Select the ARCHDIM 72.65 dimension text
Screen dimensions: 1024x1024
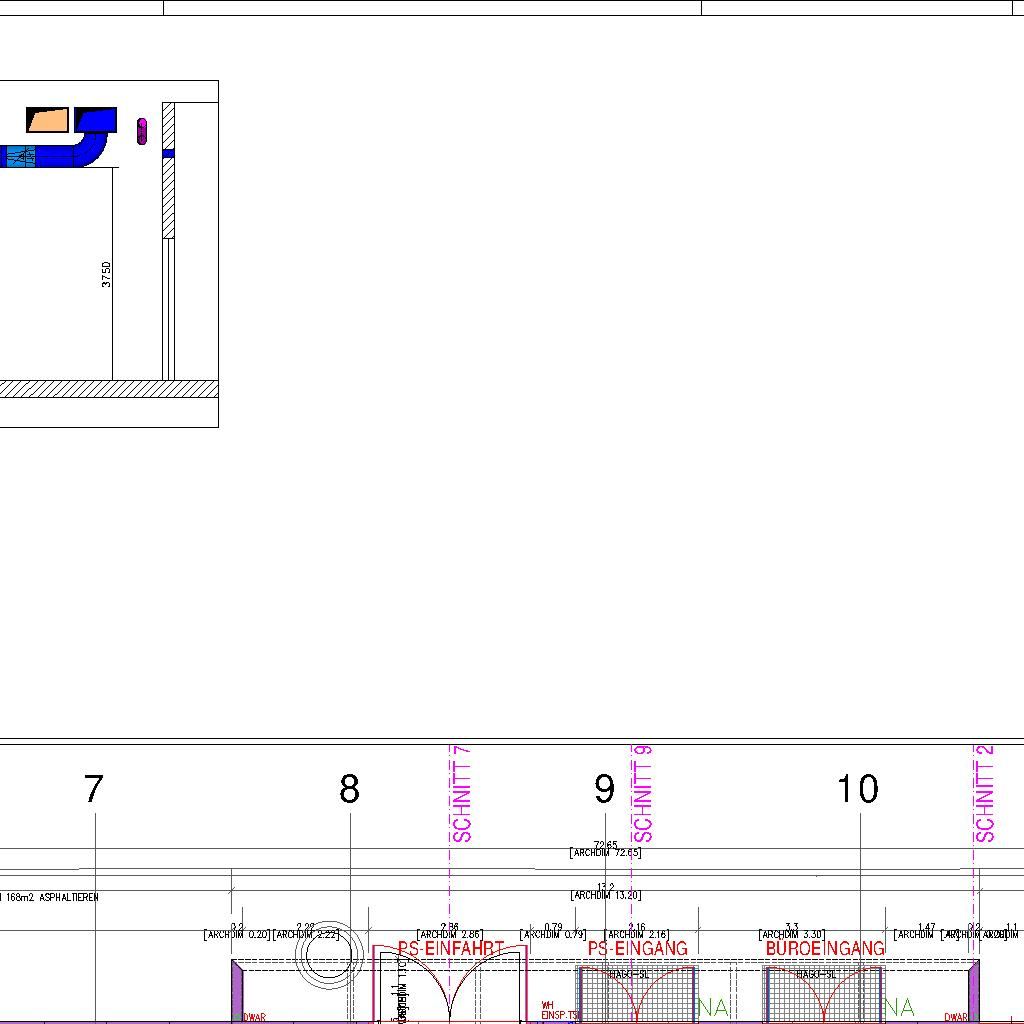(x=605, y=853)
